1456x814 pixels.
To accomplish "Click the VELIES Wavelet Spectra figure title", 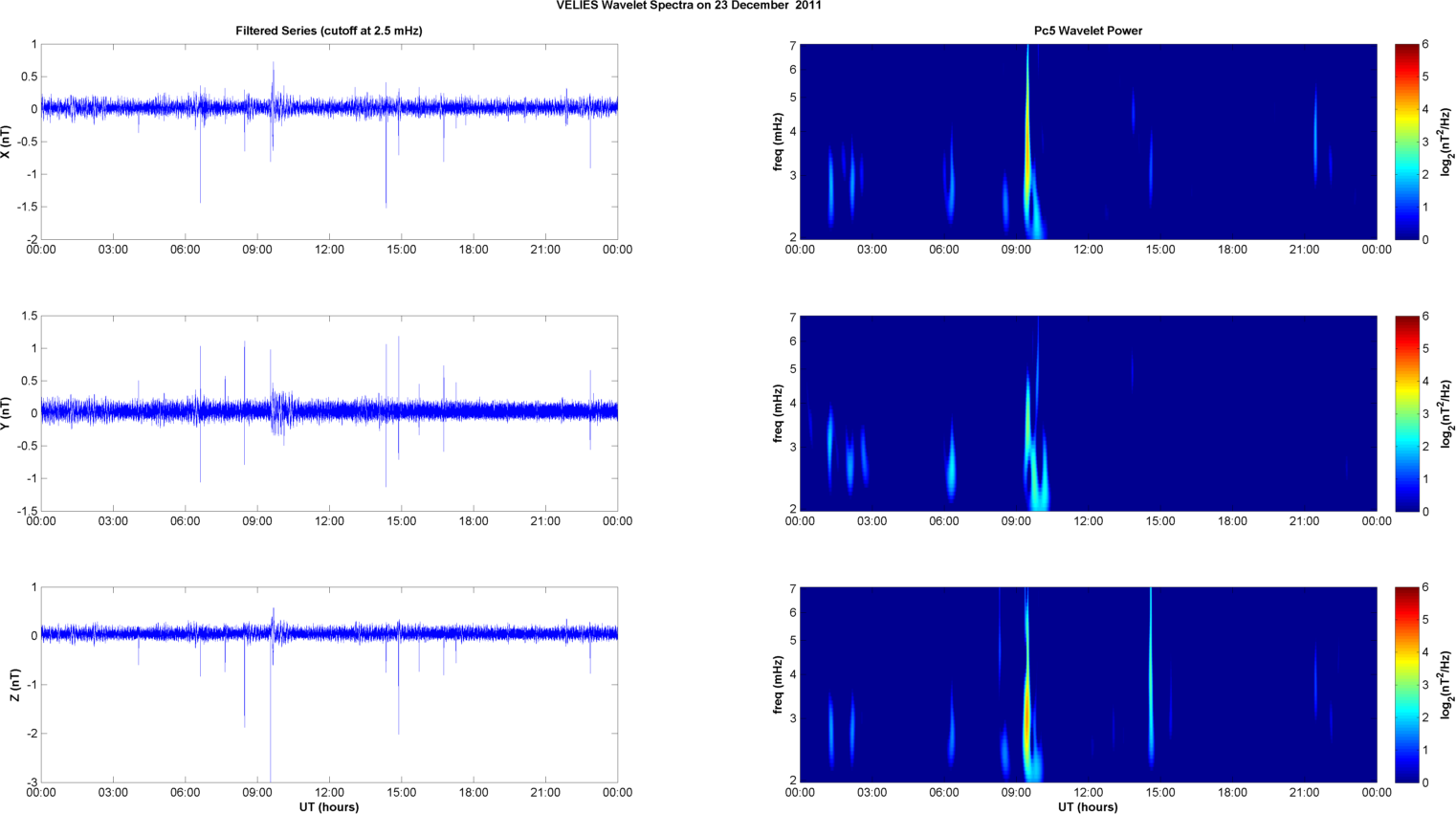I will pos(689,6).
